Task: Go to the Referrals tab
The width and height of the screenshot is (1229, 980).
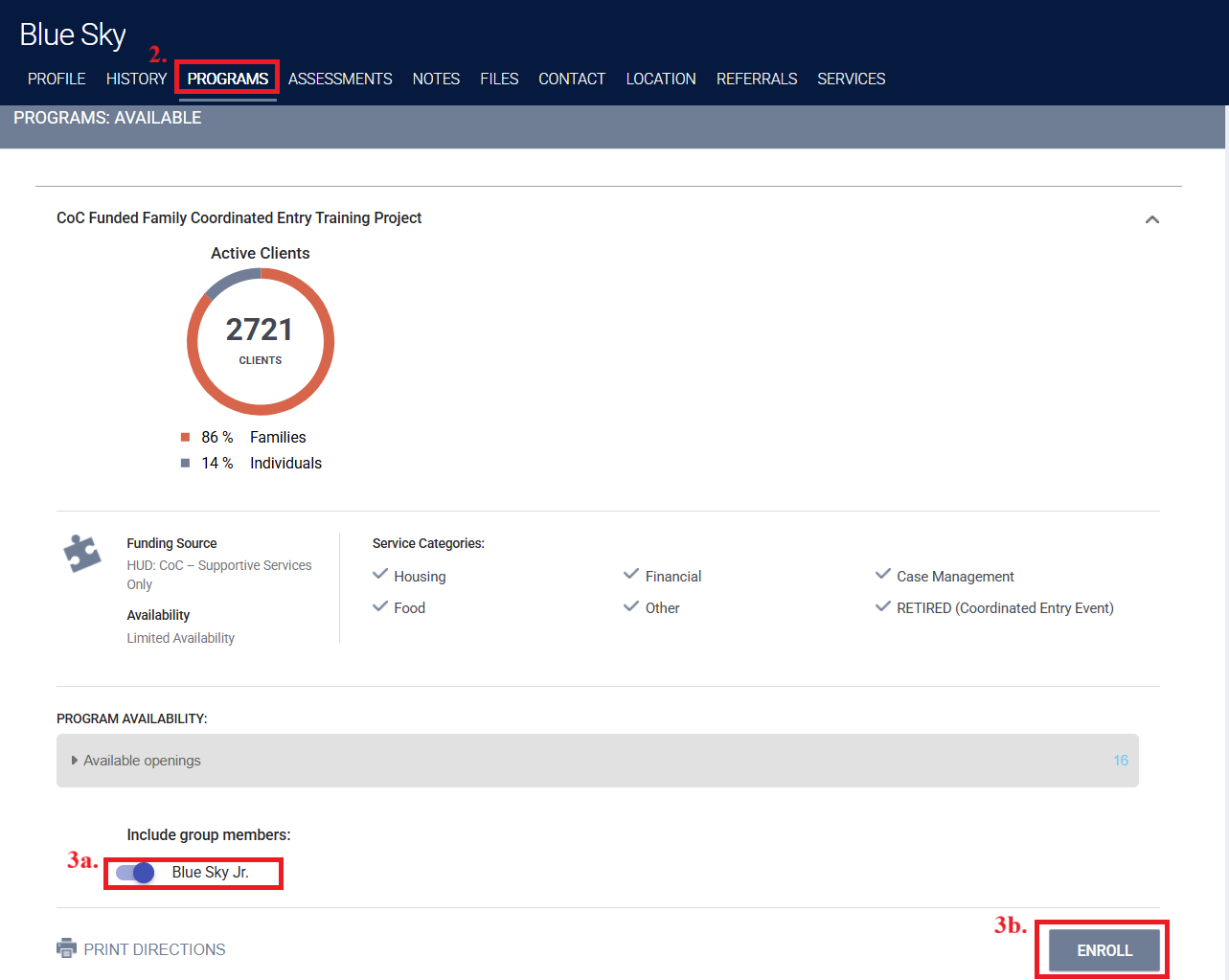Action: [x=756, y=79]
